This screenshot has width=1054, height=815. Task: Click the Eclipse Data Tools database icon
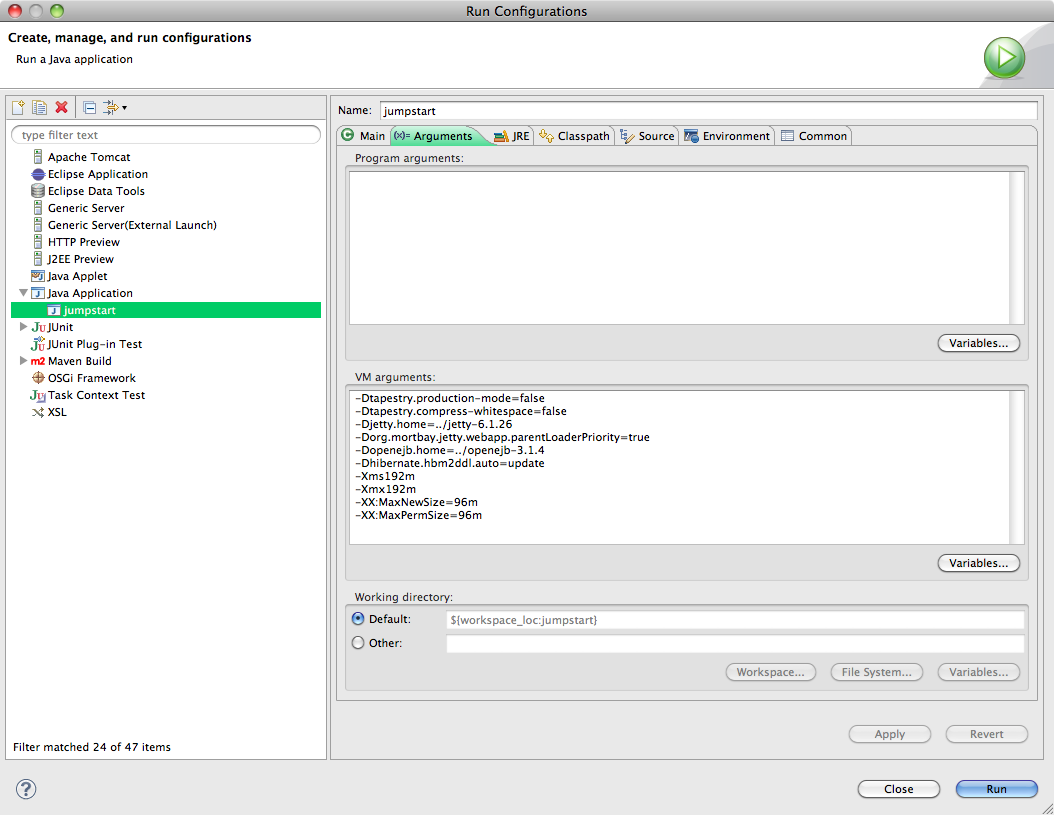(38, 191)
